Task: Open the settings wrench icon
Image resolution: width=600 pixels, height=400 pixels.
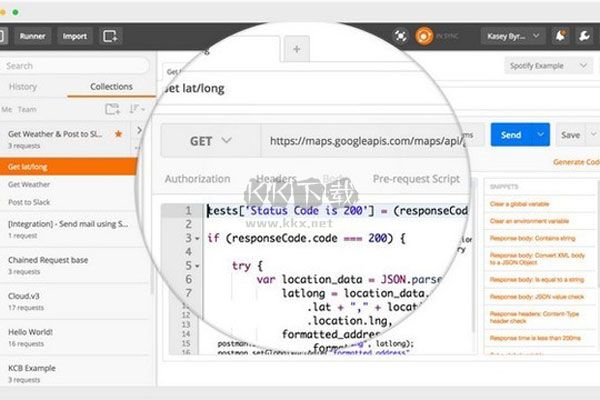Action: point(584,36)
